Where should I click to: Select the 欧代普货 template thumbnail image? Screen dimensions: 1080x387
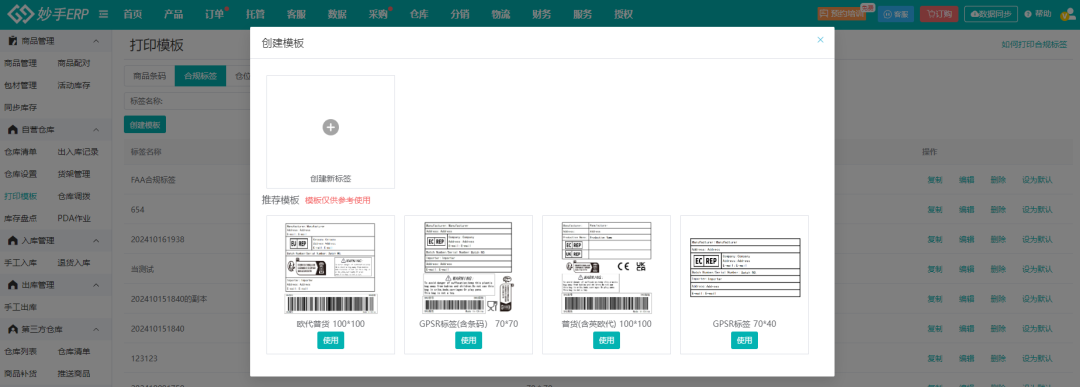pyautogui.click(x=331, y=268)
